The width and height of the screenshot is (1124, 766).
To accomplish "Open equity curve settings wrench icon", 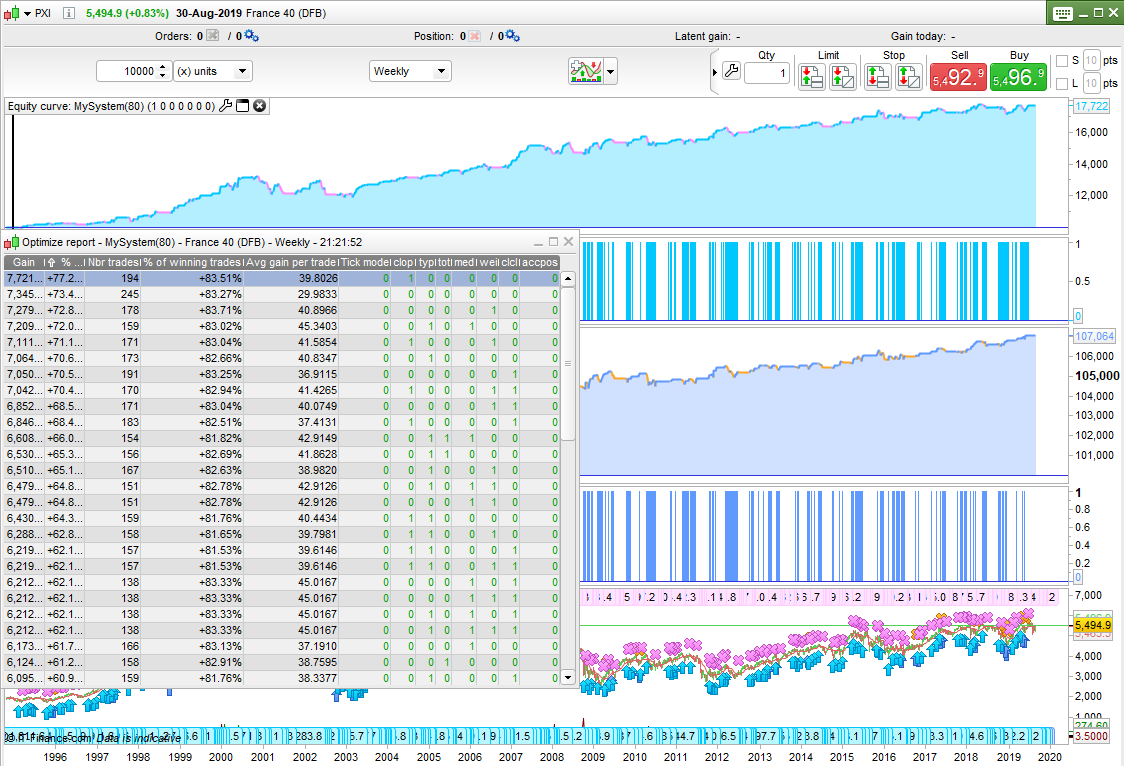I will (x=225, y=106).
